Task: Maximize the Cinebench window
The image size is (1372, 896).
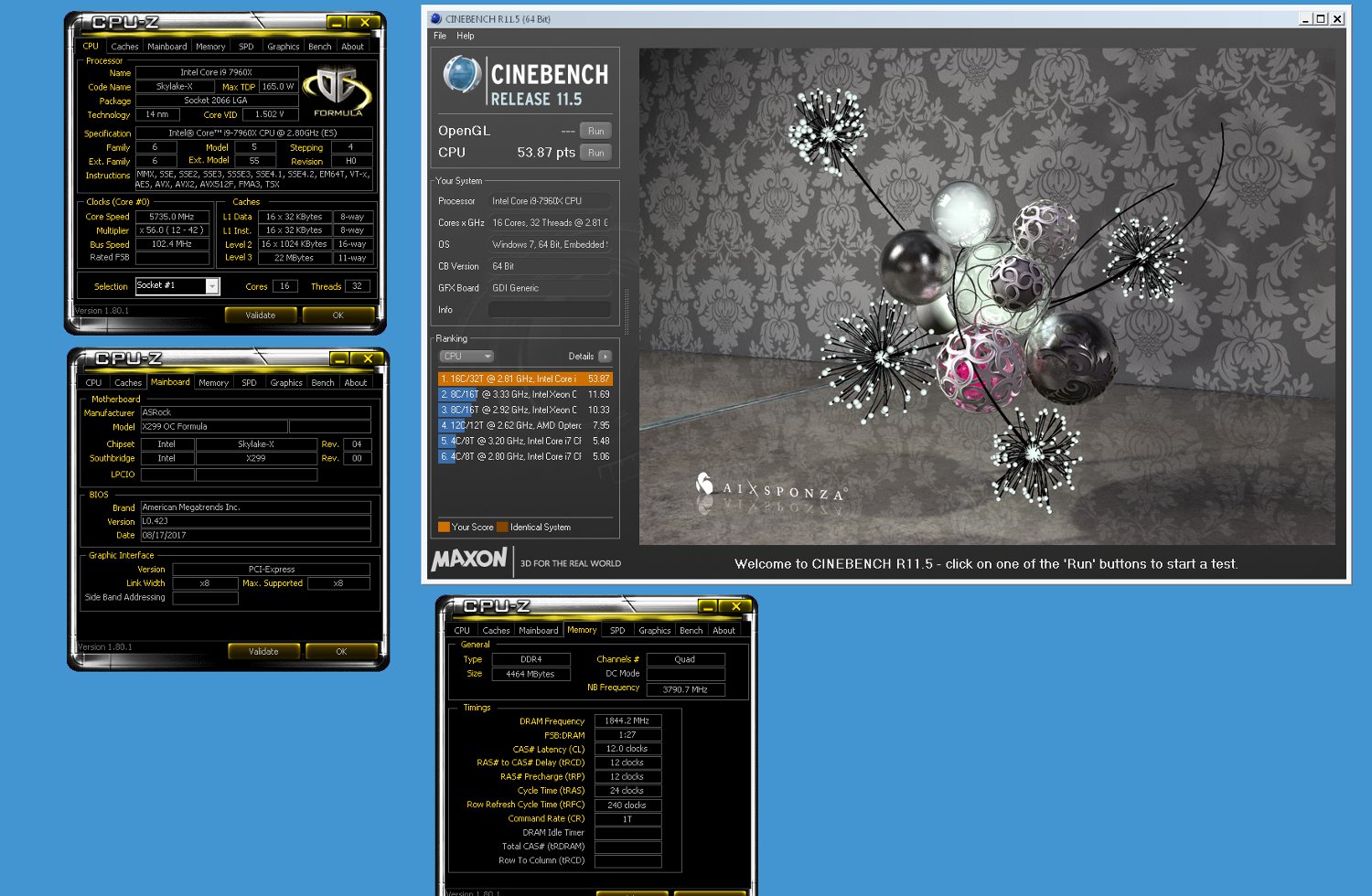Action: click(x=1321, y=18)
